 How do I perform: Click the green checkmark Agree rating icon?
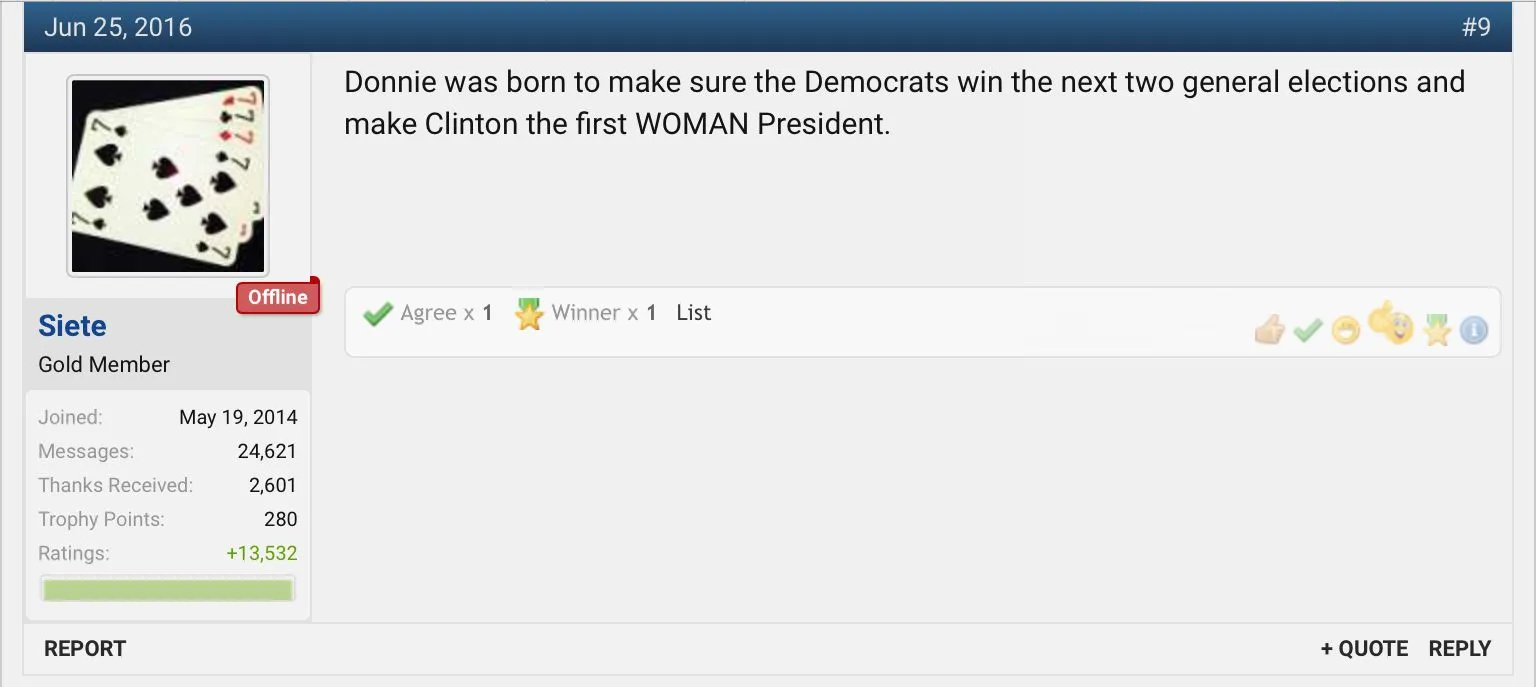click(x=1308, y=330)
